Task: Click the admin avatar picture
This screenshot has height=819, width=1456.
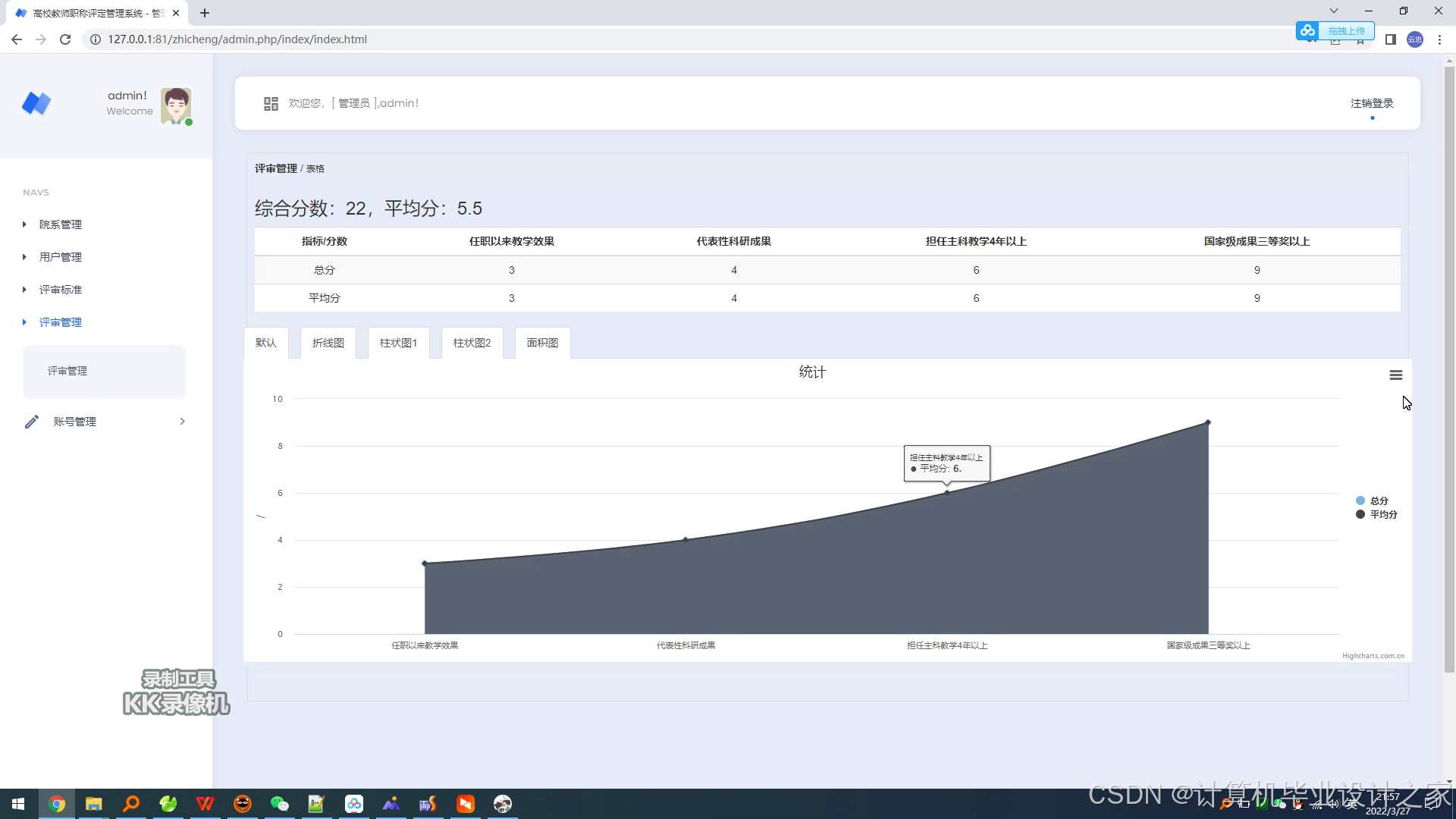Action: [x=176, y=105]
